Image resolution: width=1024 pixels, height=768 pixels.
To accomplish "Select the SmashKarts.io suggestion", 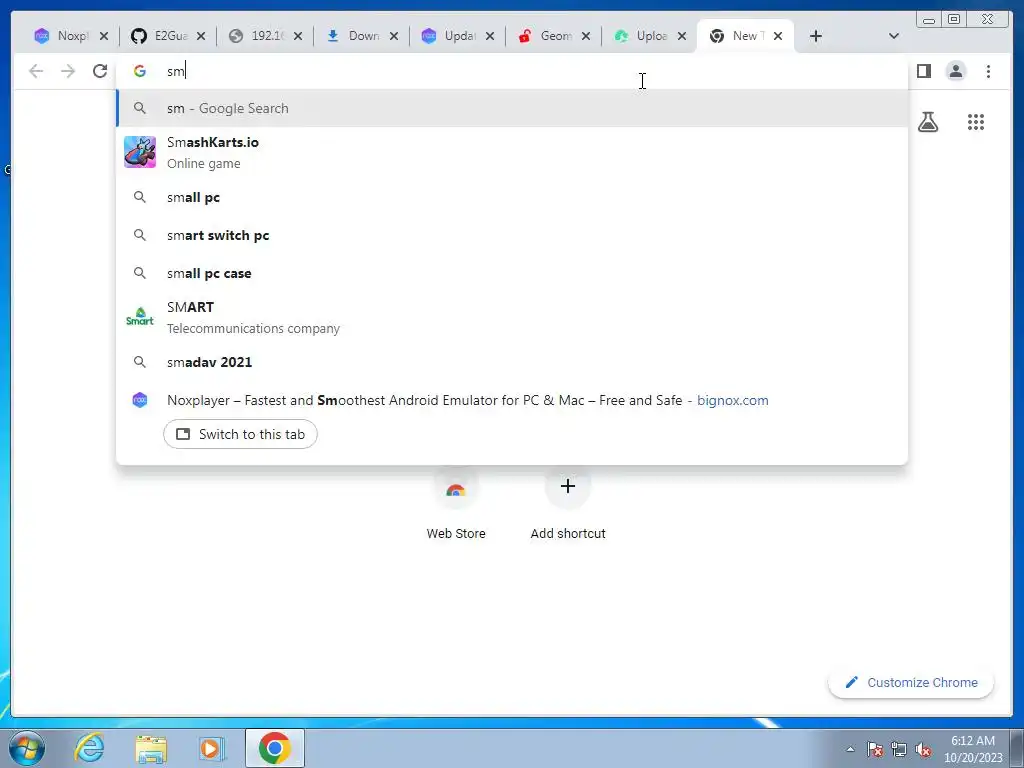I will [512, 152].
